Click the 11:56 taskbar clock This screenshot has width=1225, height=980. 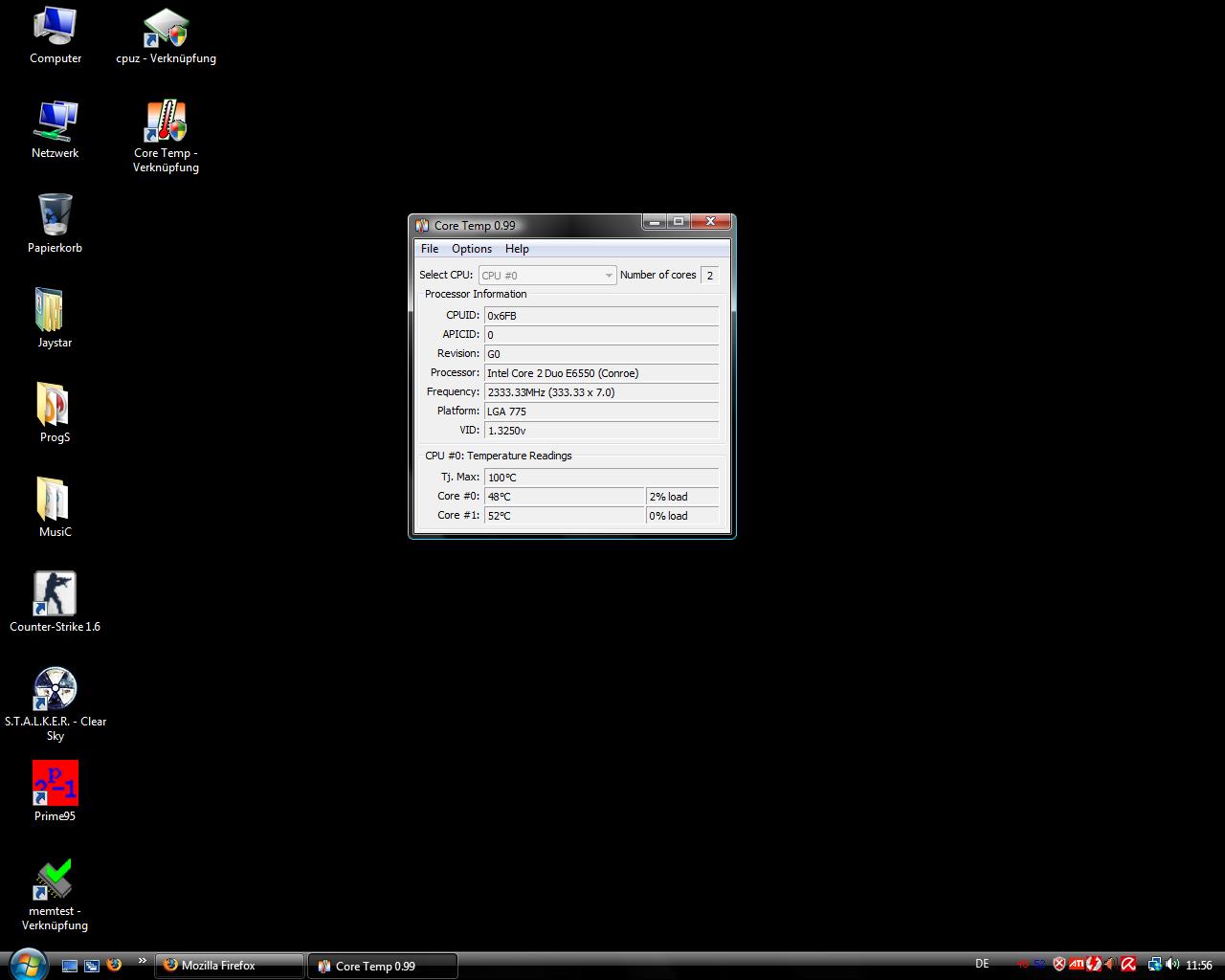click(x=1199, y=965)
